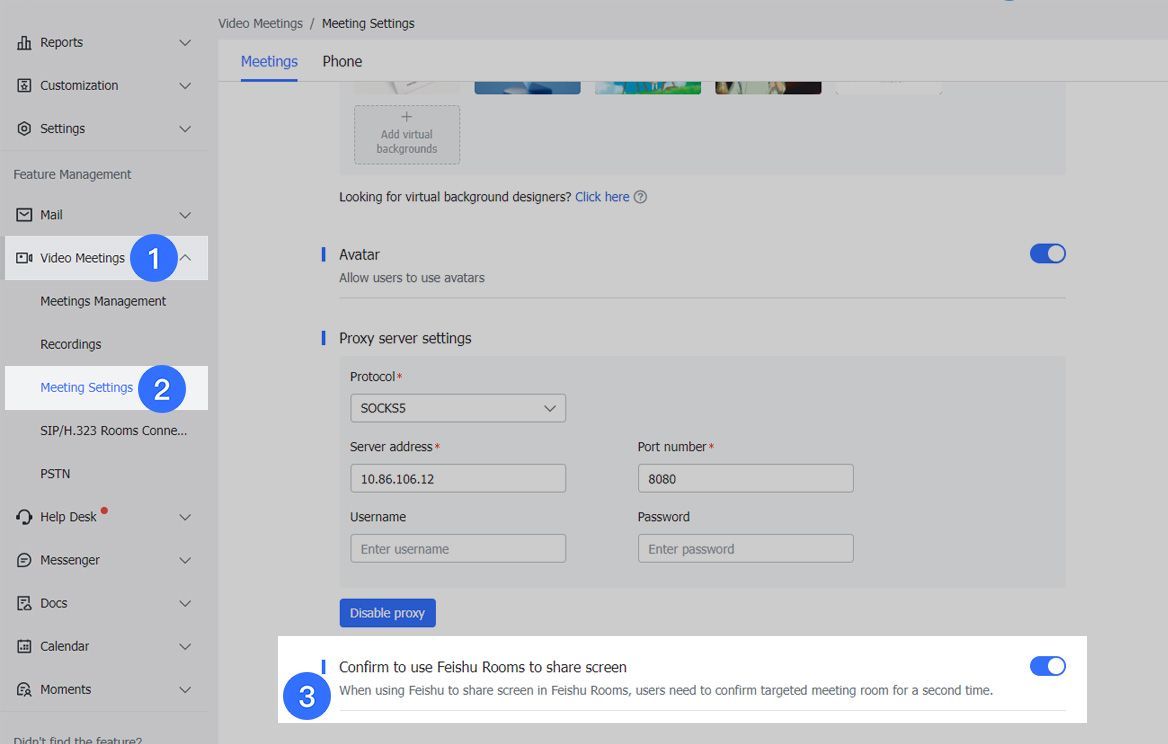Open the virtual background designers Click here link
Image resolution: width=1168 pixels, height=744 pixels.
click(601, 196)
